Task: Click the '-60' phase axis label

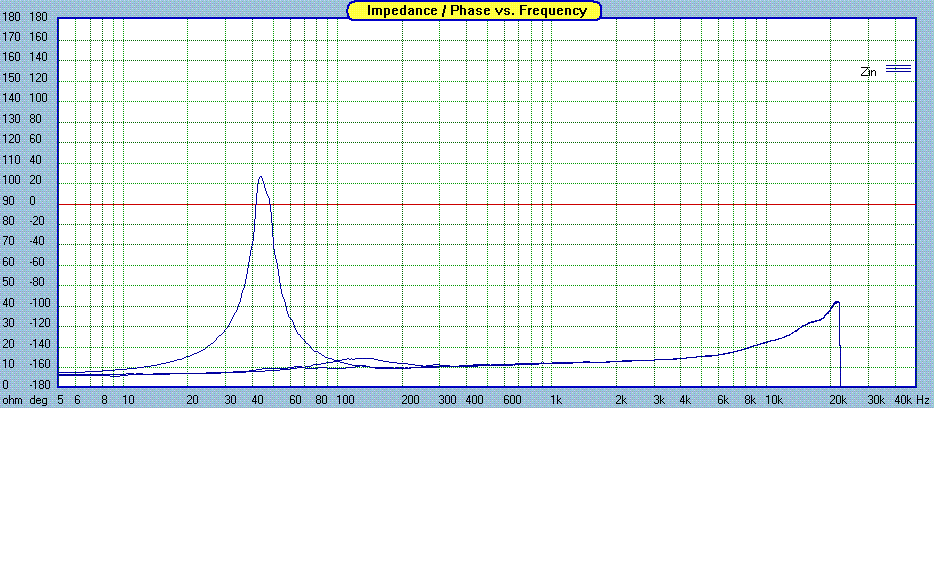Action: 37,262
